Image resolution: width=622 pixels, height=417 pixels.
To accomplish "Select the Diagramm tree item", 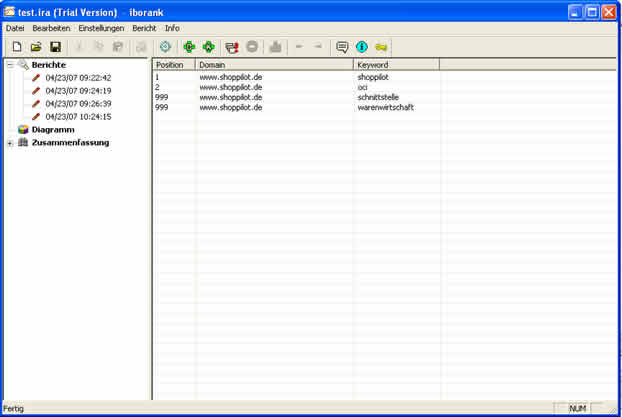I will [53, 129].
